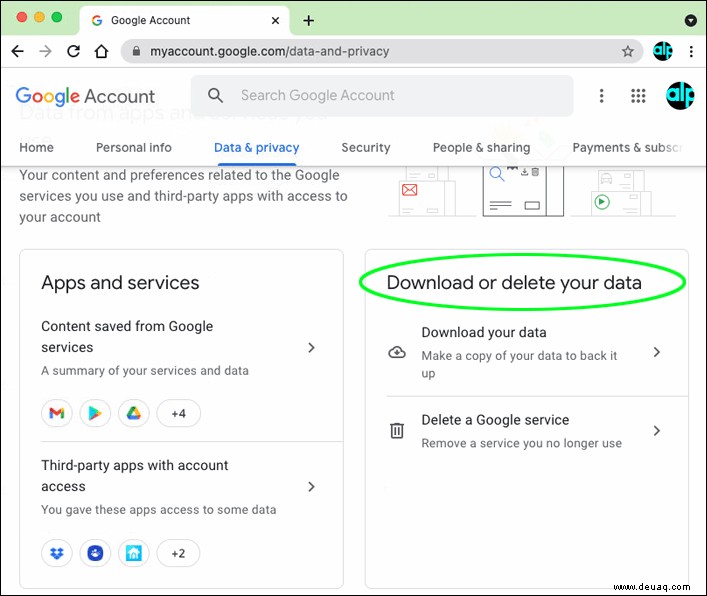Click the mail envelope illustration
707x596 pixels.
tap(409, 190)
